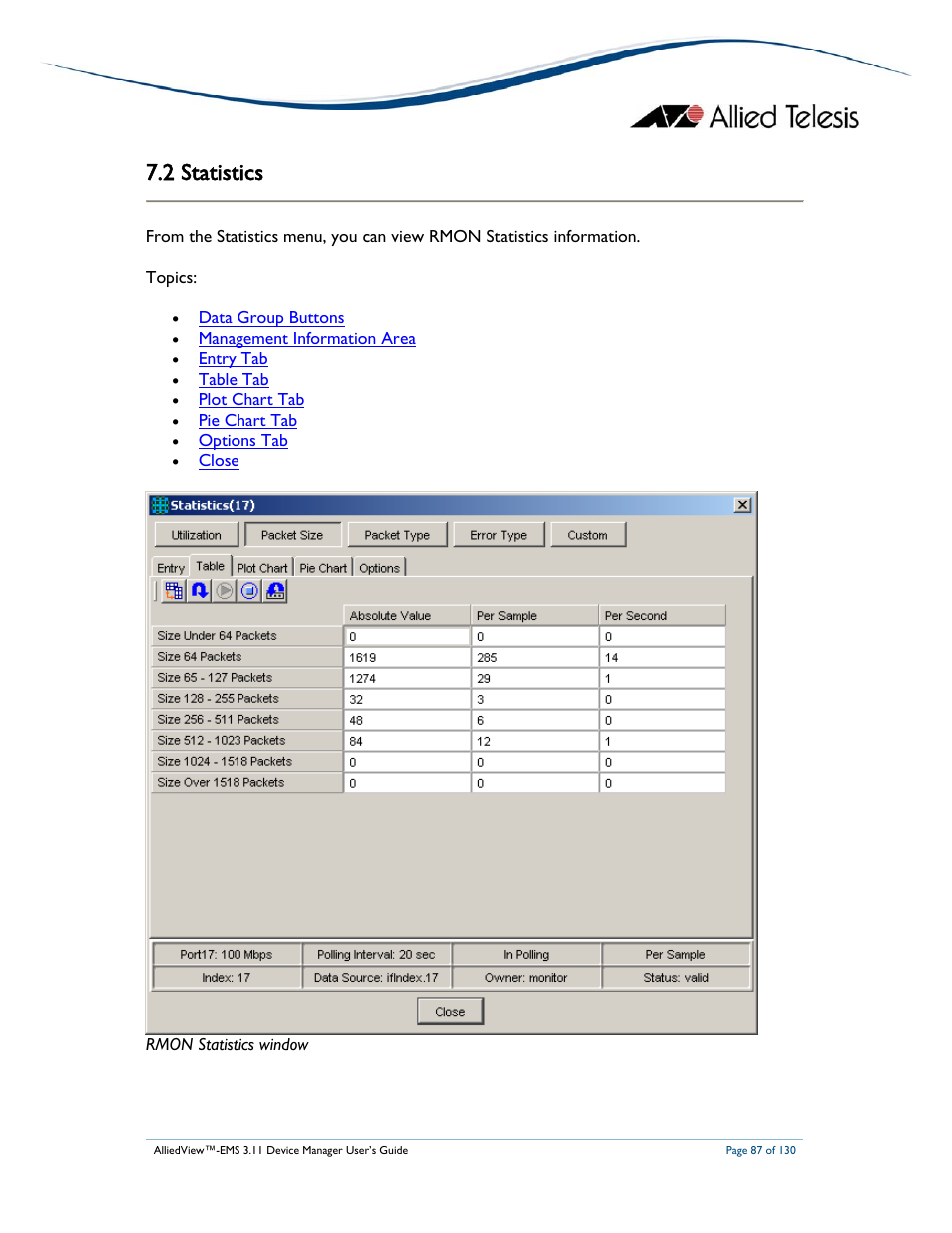
Task: Open the Pie Chart Tab link
Action: [x=247, y=421]
